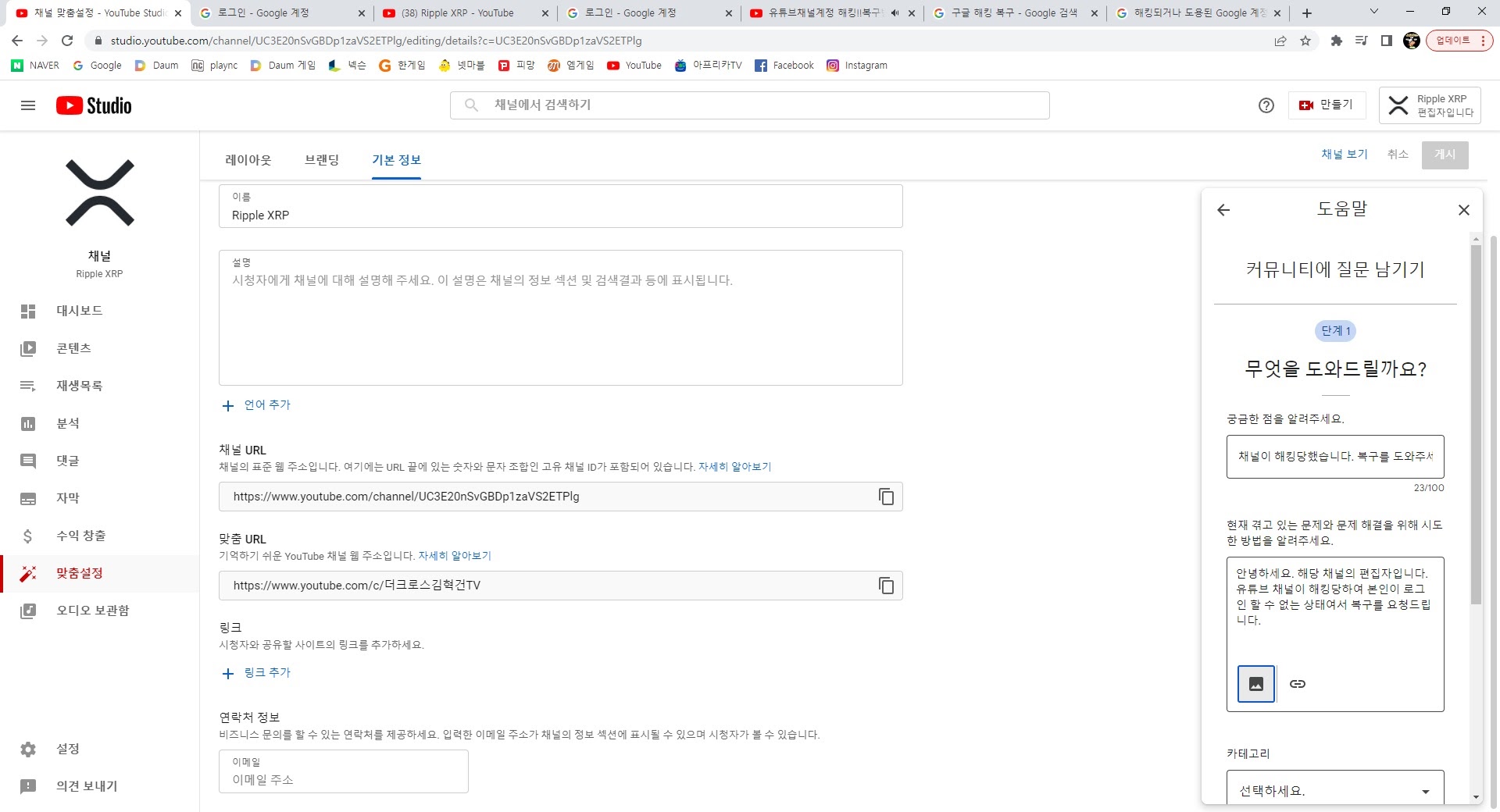Switch to the 브랜딩 tab
The width and height of the screenshot is (1500, 812).
tap(322, 159)
